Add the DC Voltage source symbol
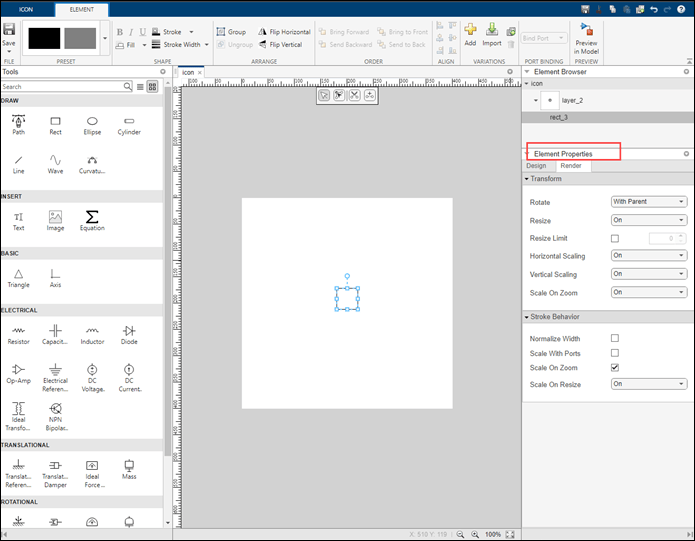The height and width of the screenshot is (541, 695). [x=92, y=378]
